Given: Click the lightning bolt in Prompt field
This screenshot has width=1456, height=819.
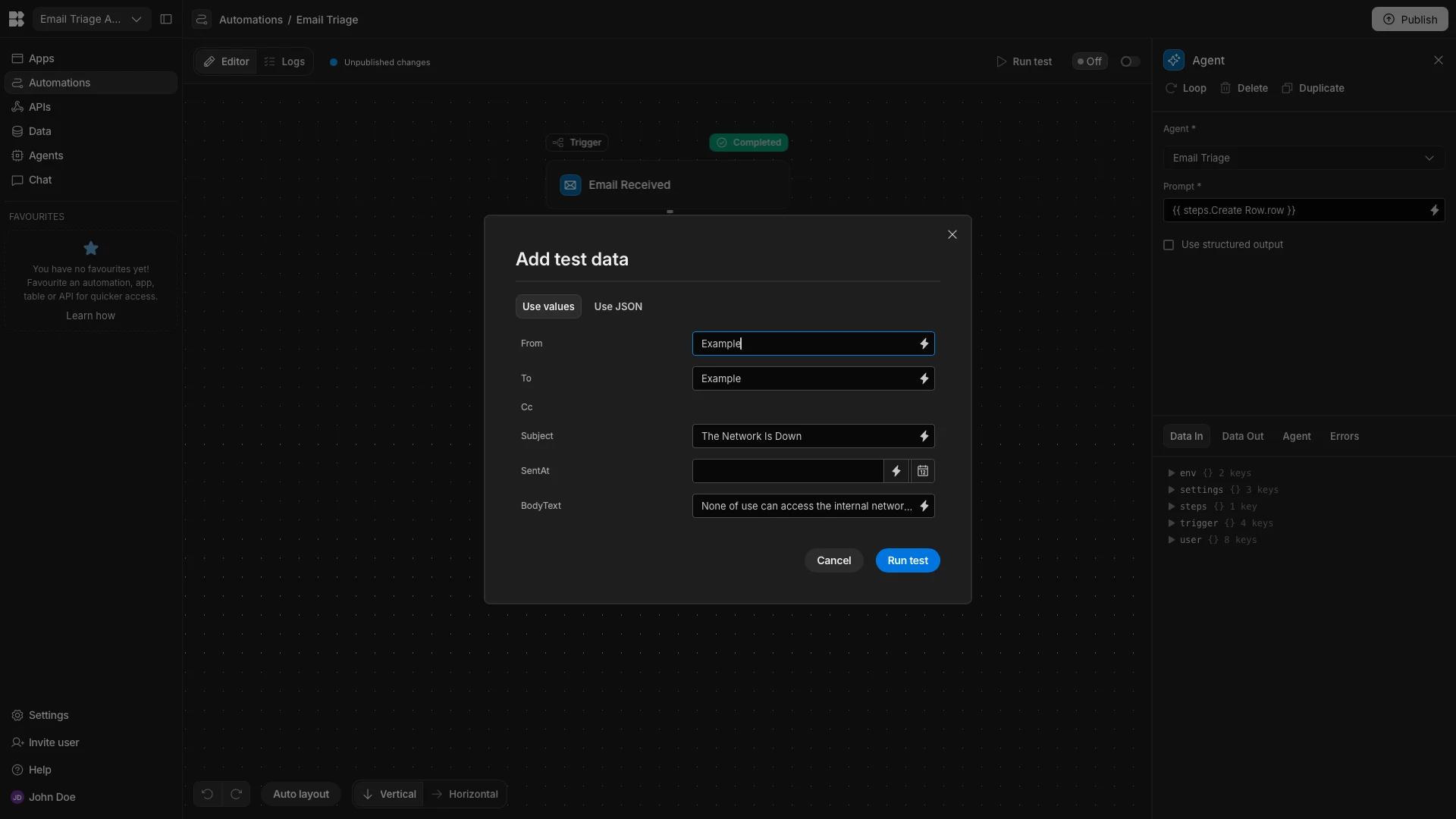Looking at the screenshot, I should click(1434, 210).
